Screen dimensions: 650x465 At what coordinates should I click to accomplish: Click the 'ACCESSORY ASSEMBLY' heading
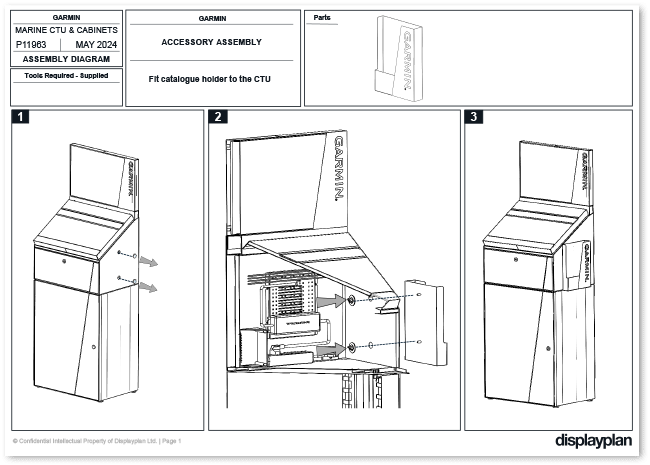point(211,42)
